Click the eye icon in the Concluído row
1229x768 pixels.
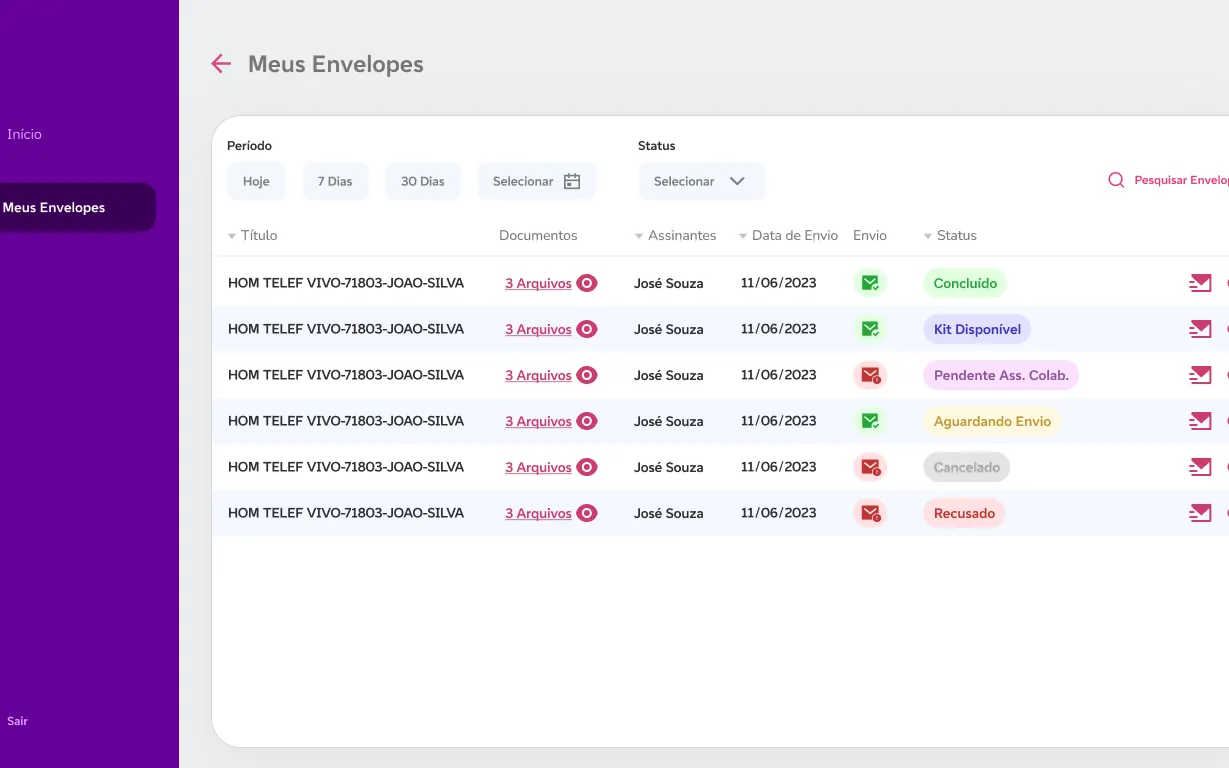587,283
